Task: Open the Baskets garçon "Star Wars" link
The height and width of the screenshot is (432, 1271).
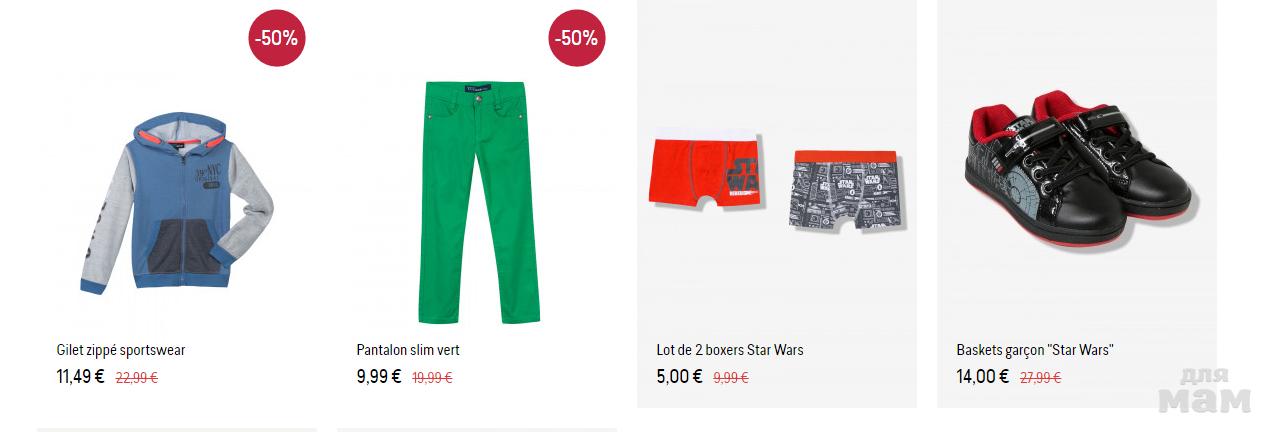Action: (x=1035, y=350)
